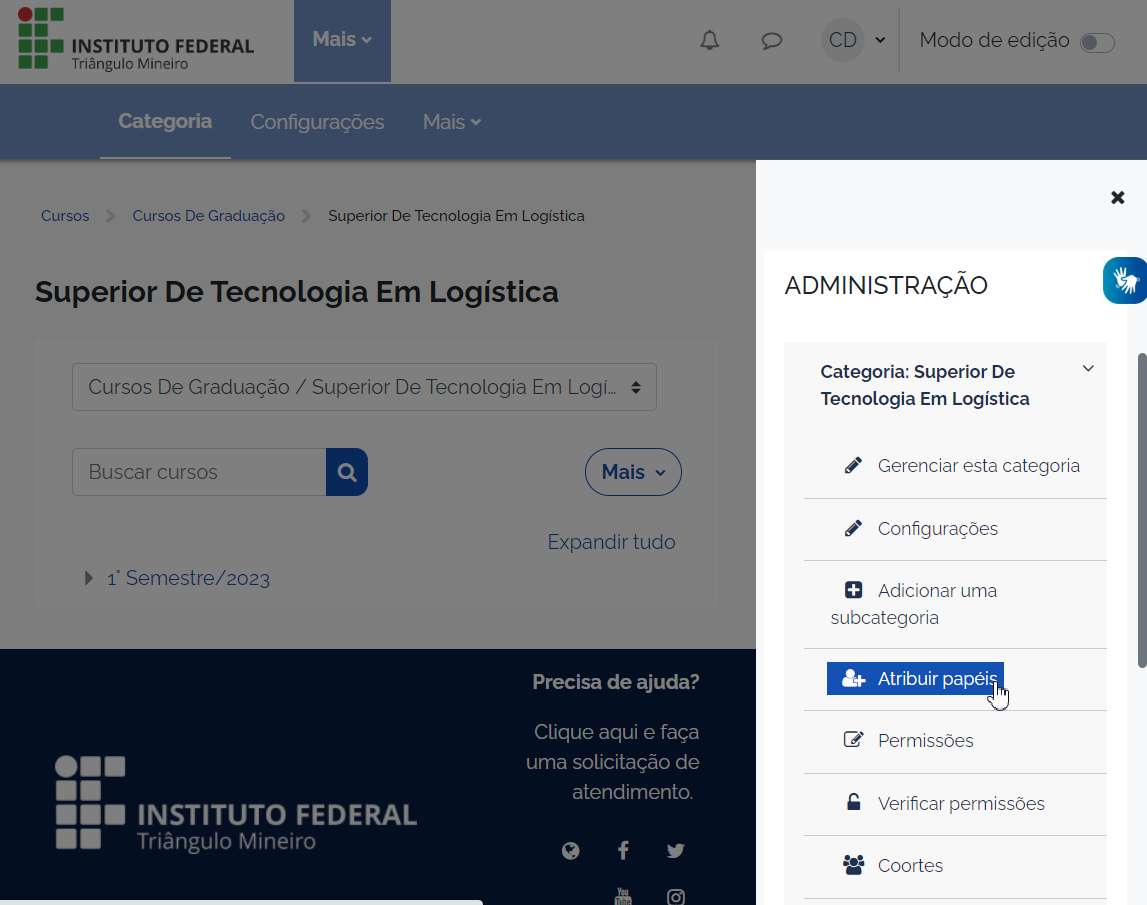Click the globe website icon in footer
Screen dimensions: 1147x905
click(571, 851)
